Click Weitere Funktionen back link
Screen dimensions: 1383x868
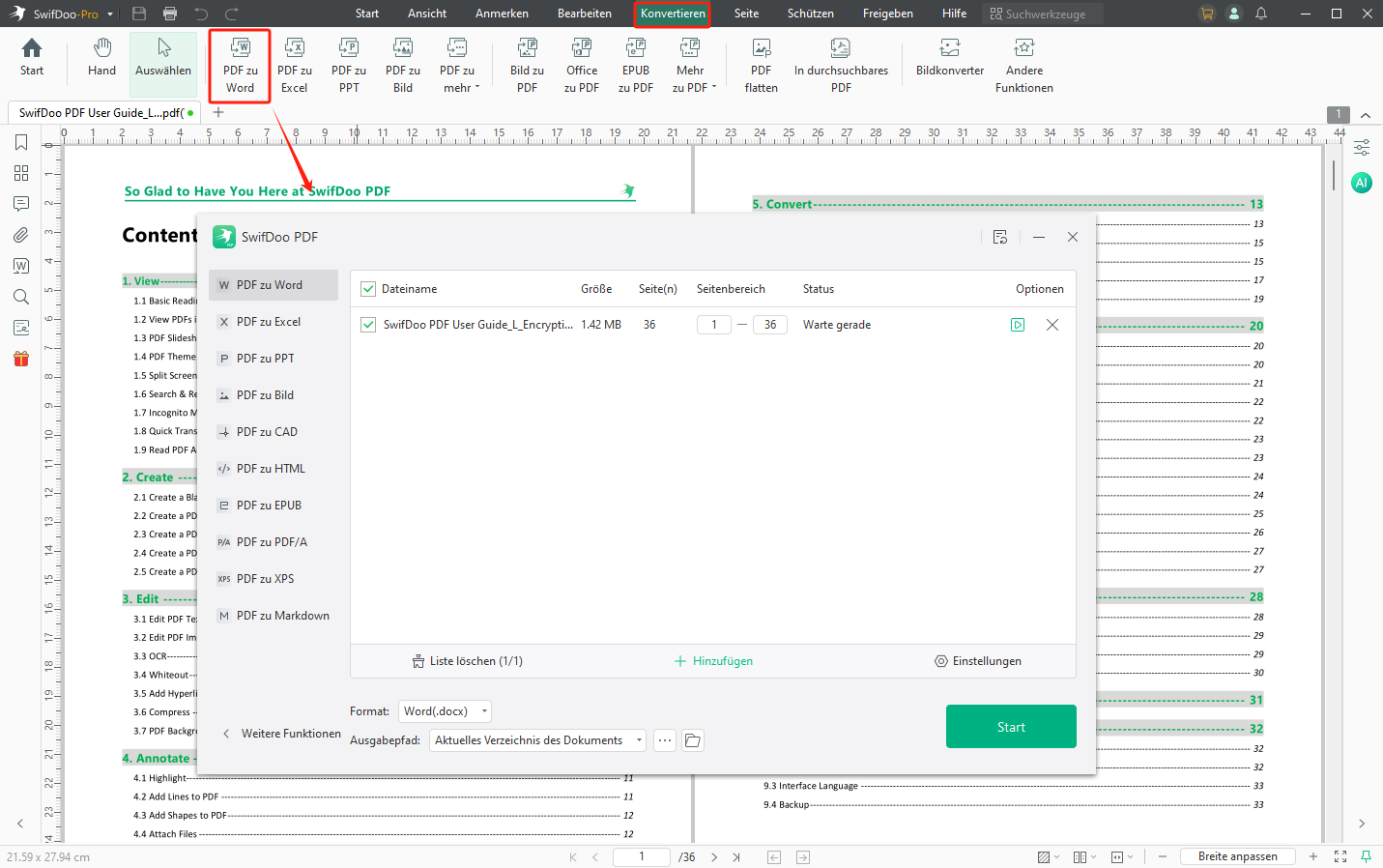(x=281, y=734)
